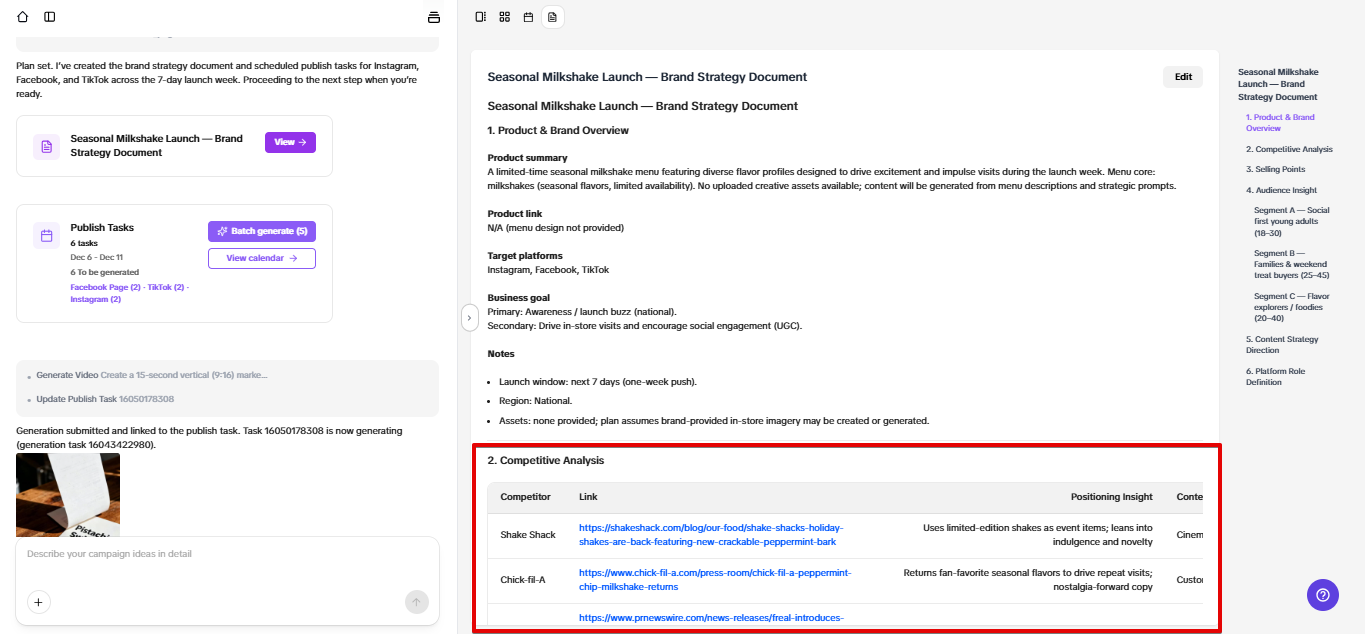Click the send arrow in the chat box
The image size is (1365, 637).
(x=416, y=602)
